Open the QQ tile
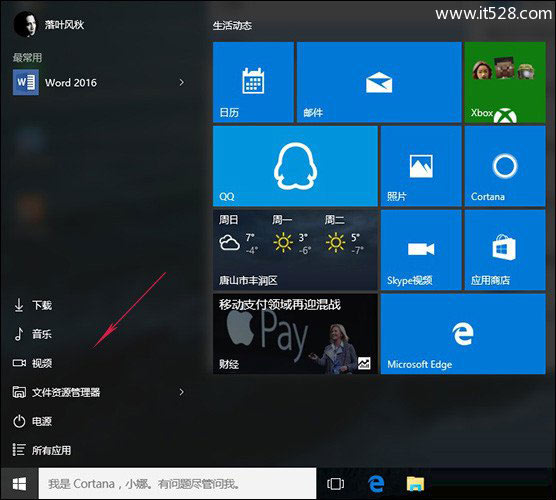The image size is (556, 500). click(x=295, y=166)
